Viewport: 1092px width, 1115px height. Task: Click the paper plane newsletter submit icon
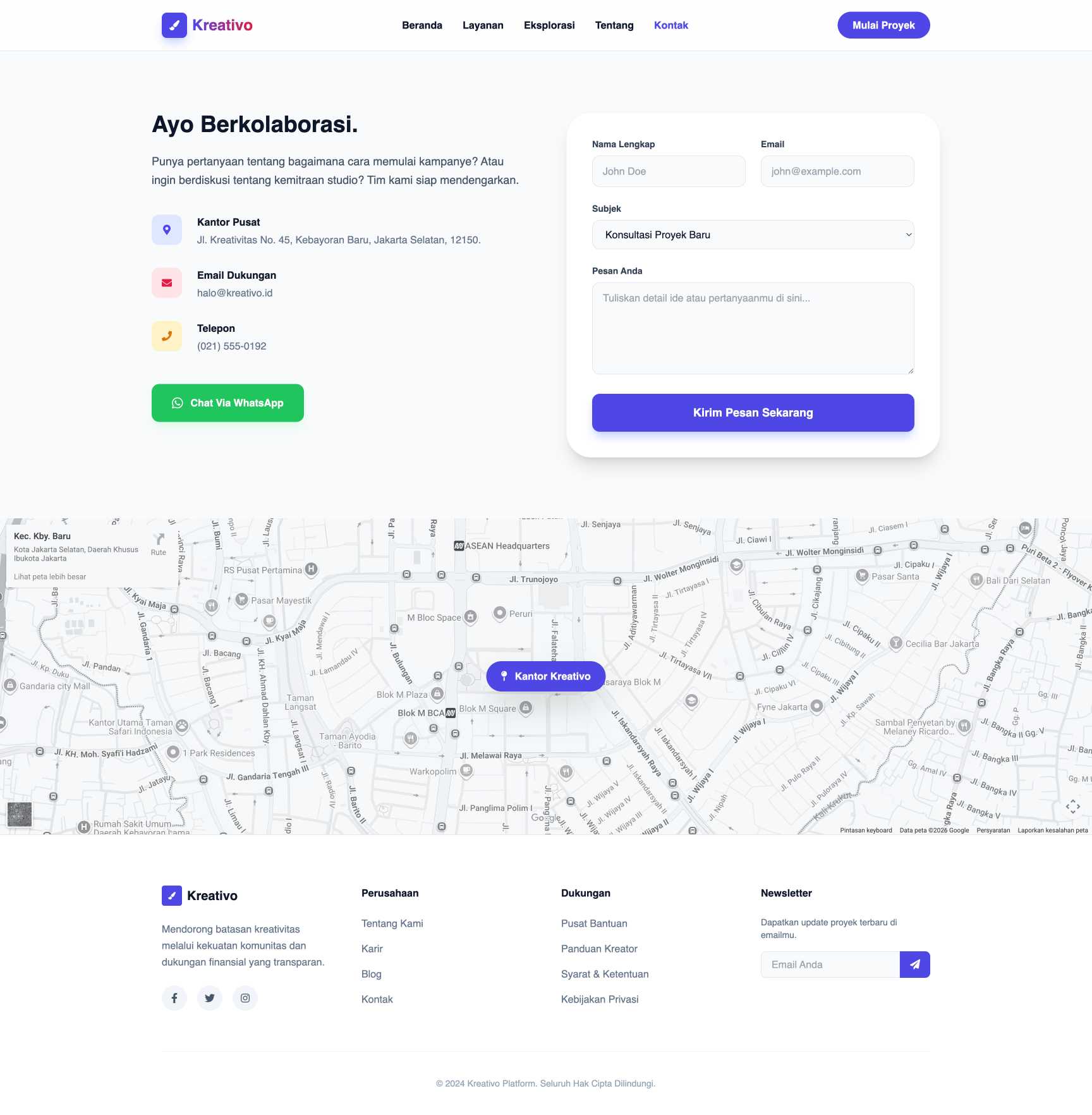(x=914, y=964)
